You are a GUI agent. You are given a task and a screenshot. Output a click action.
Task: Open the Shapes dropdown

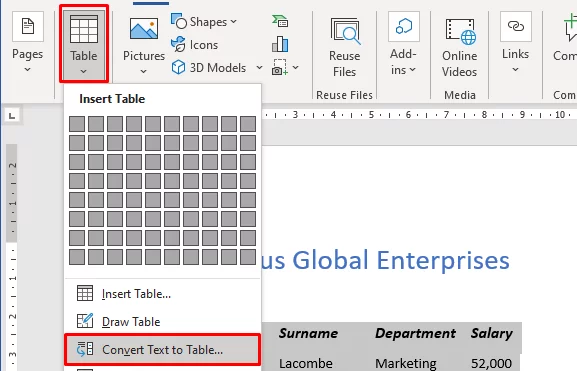(x=204, y=22)
